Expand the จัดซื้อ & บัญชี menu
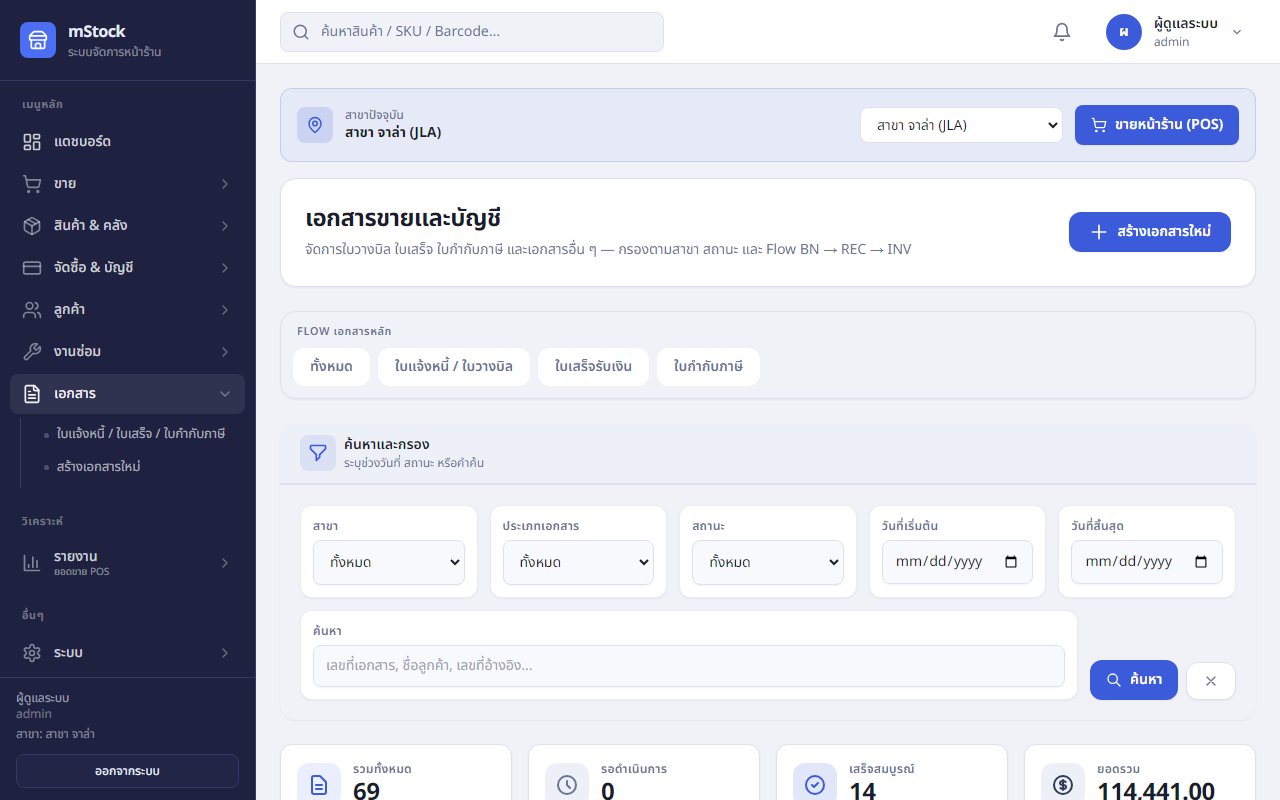 coord(127,268)
